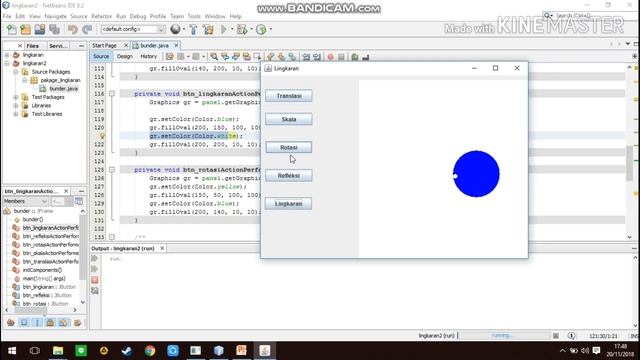Open the Members dropdown in Navigator
This screenshot has height=360, width=640.
26,201
